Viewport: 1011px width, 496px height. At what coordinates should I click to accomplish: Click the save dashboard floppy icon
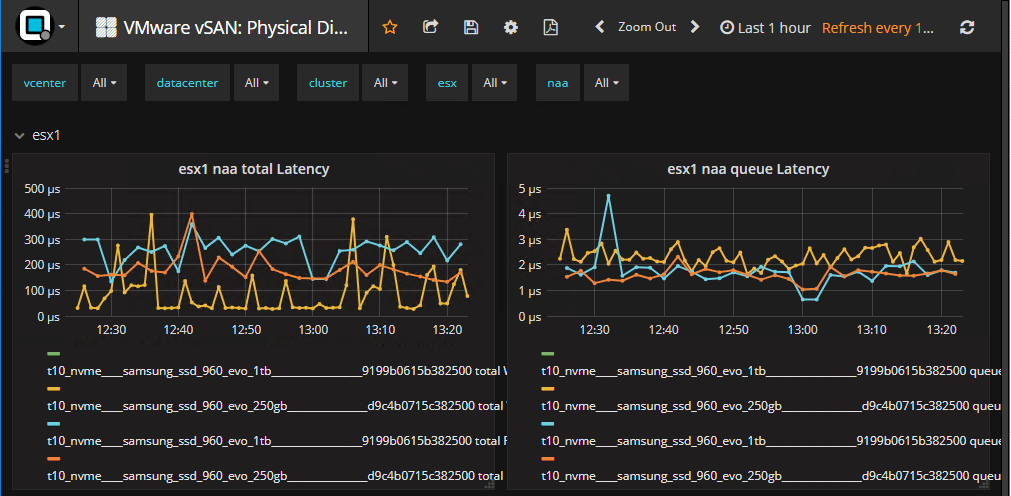pyautogui.click(x=471, y=27)
